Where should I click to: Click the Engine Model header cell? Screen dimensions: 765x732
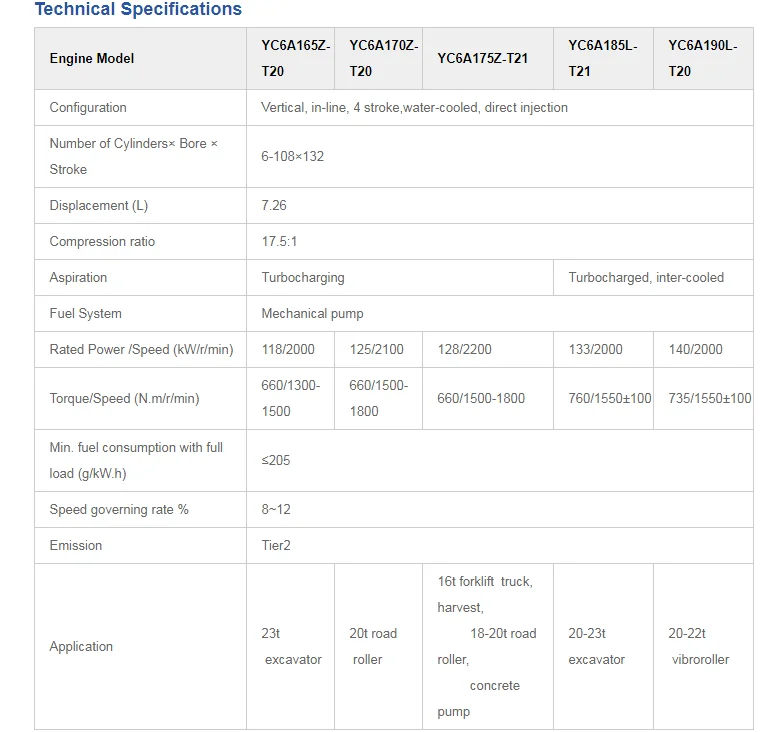point(92,58)
